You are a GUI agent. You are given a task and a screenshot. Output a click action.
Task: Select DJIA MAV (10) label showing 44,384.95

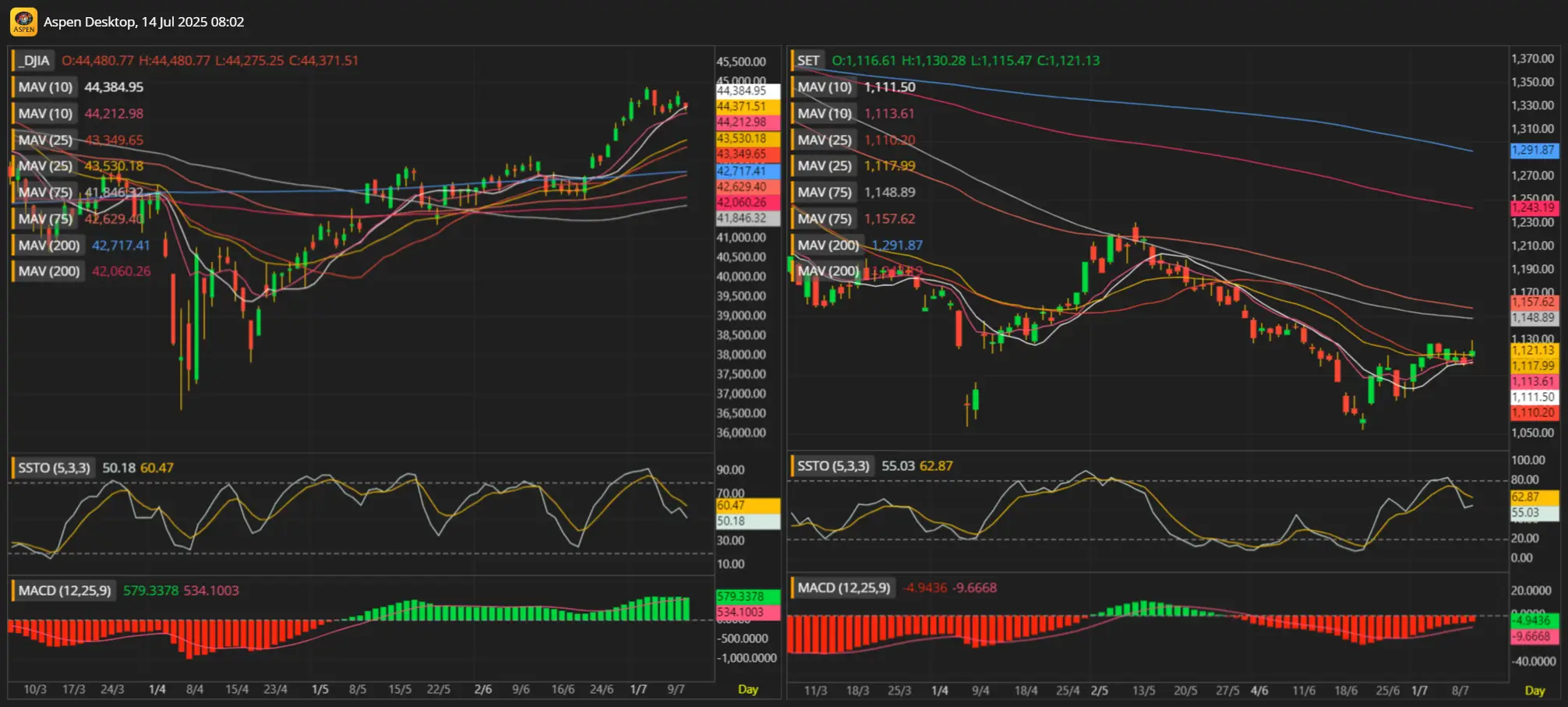pos(45,87)
